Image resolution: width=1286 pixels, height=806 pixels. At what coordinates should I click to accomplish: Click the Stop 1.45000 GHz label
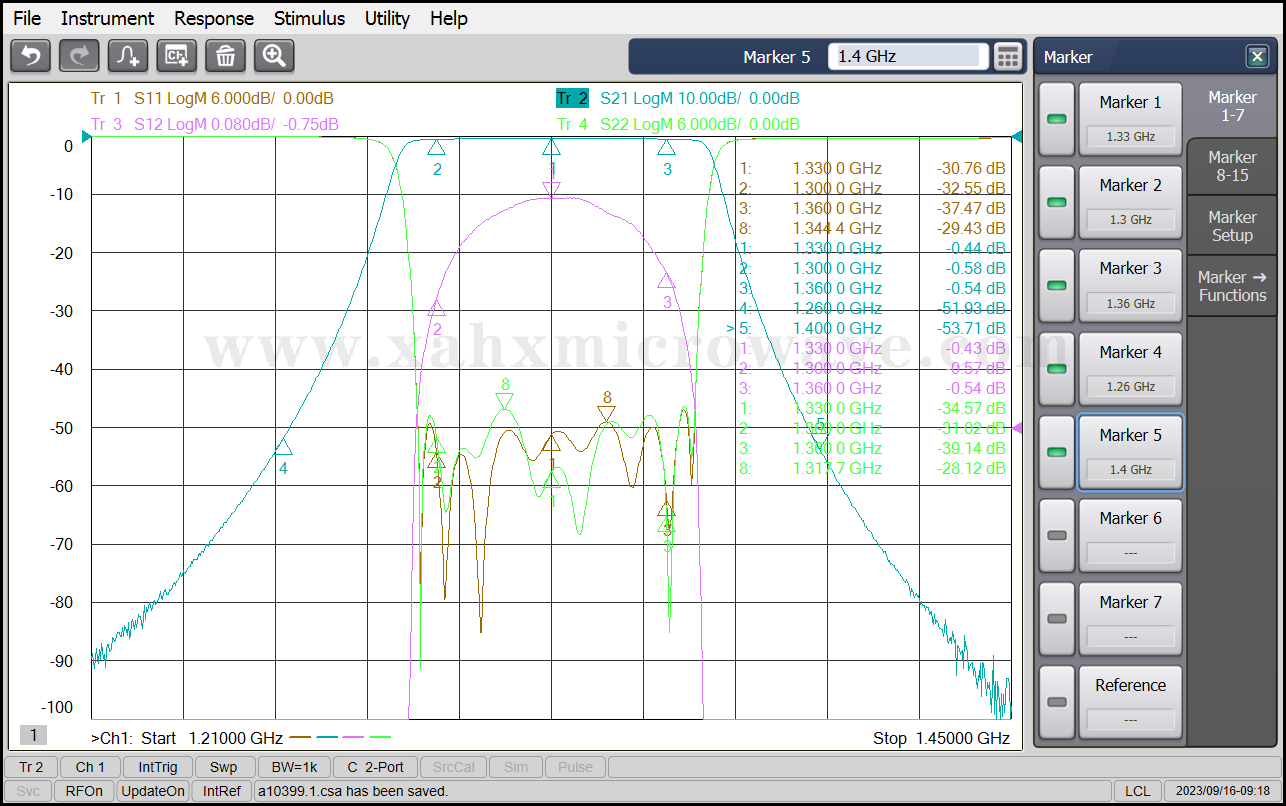[x=941, y=738]
